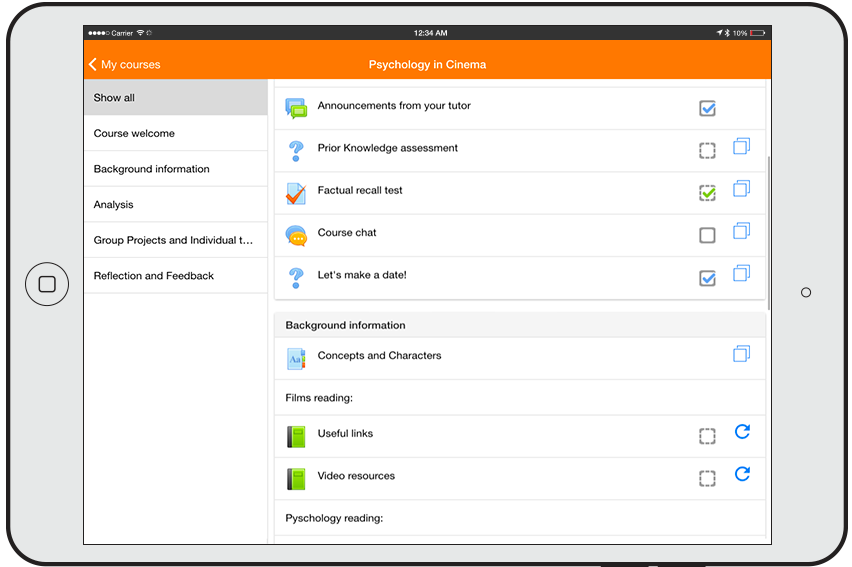The height and width of the screenshot is (567, 852).
Task: Click the Announcements from your tutor forum icon
Action: point(295,108)
